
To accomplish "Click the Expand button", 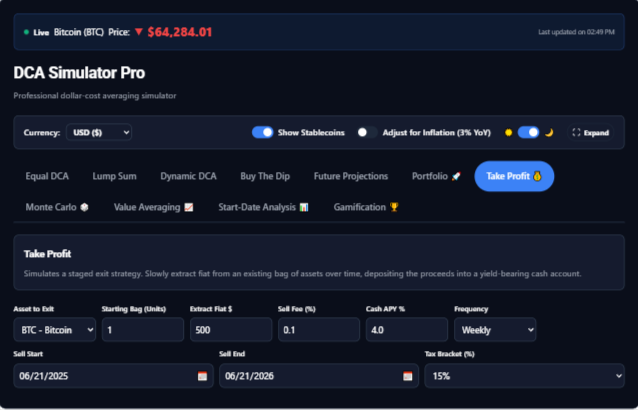I will [x=590, y=133].
